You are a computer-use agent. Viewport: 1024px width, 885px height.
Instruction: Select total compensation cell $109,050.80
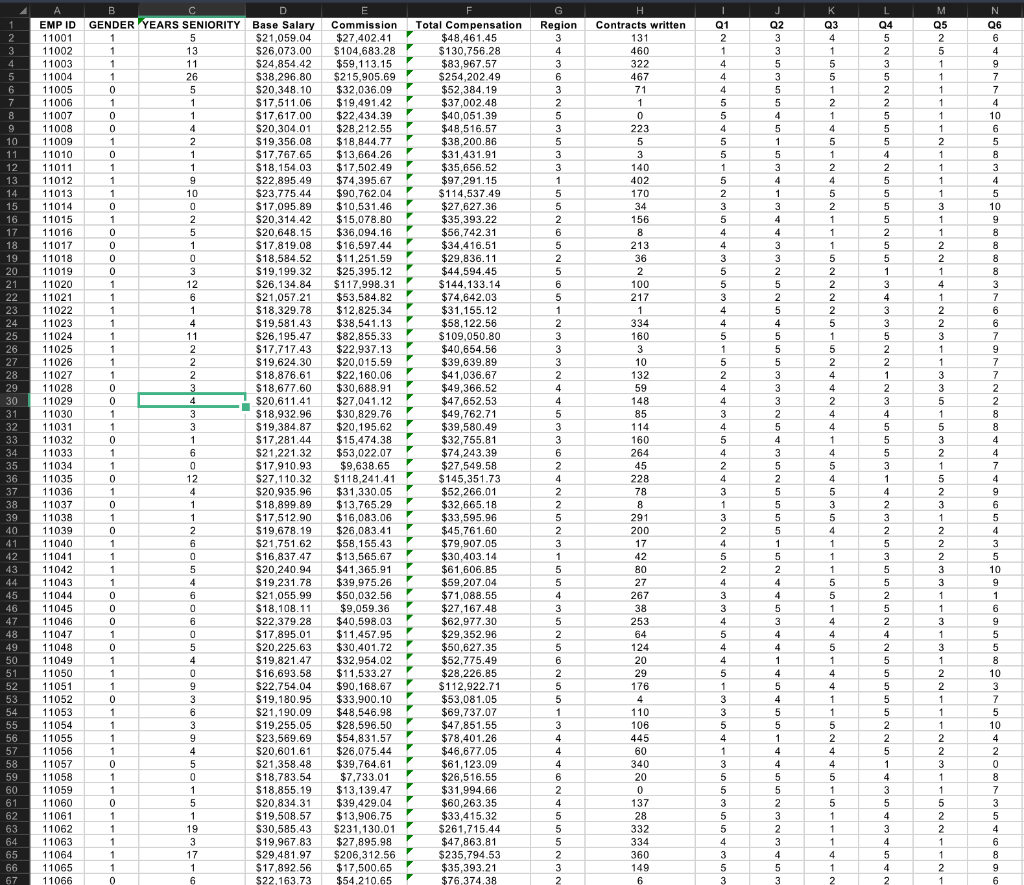tap(469, 336)
